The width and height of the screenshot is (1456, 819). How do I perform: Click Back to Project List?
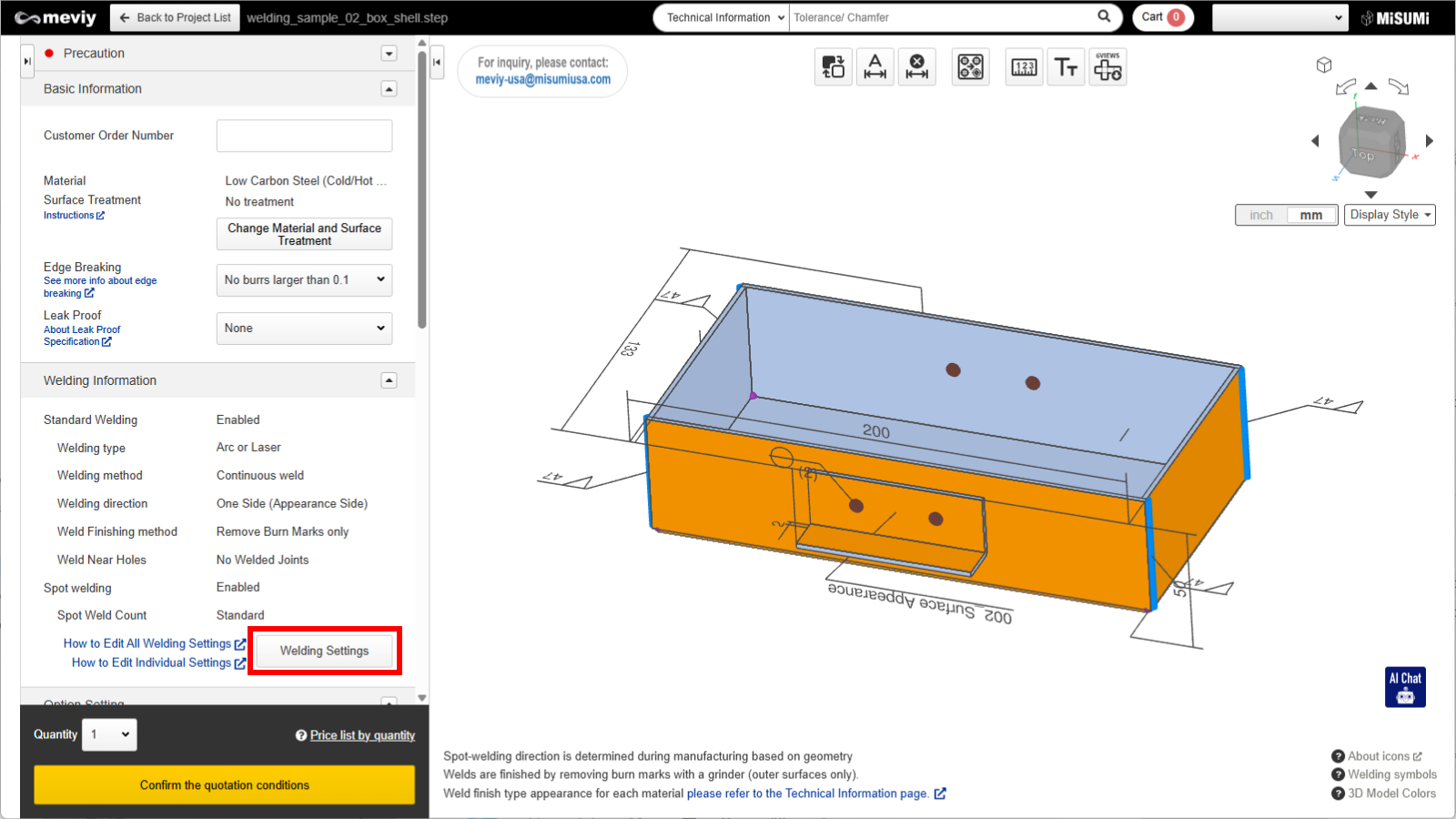175,17
